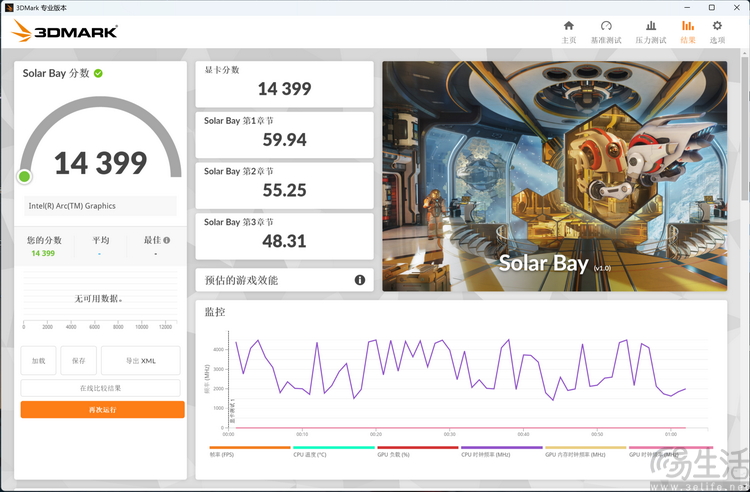The image size is (750, 492).
Task: Click the 无可用数据 message
Action: 99,299
